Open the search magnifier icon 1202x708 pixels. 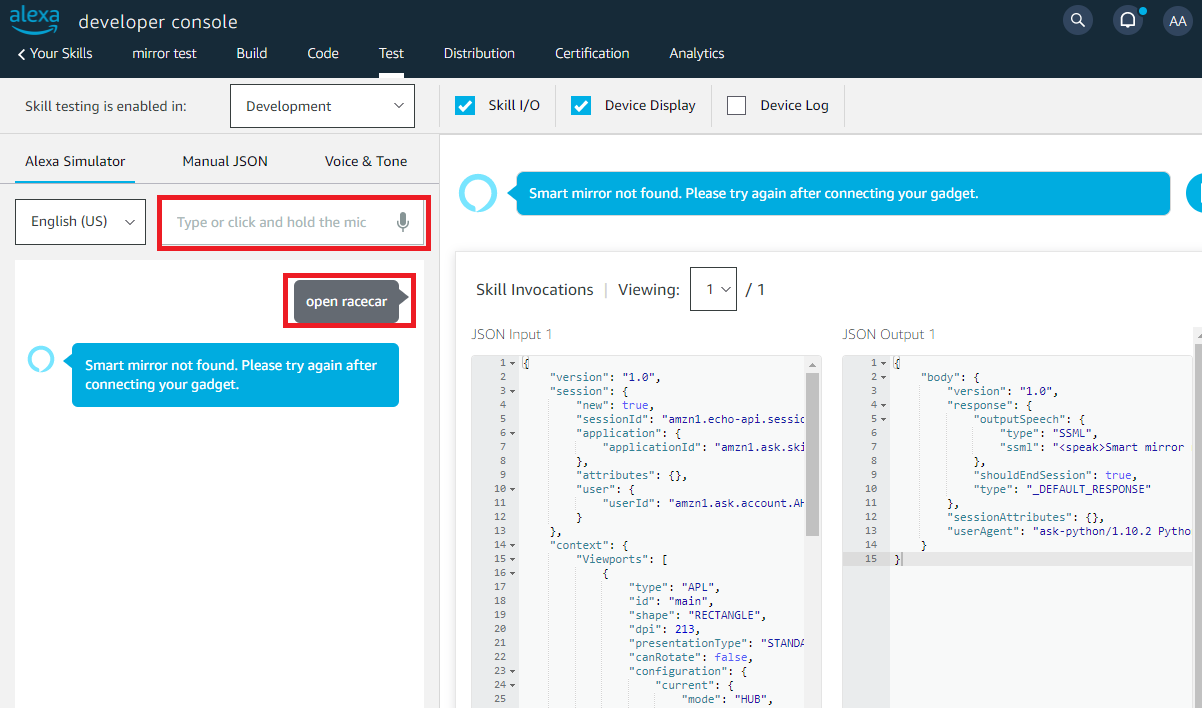[1077, 20]
